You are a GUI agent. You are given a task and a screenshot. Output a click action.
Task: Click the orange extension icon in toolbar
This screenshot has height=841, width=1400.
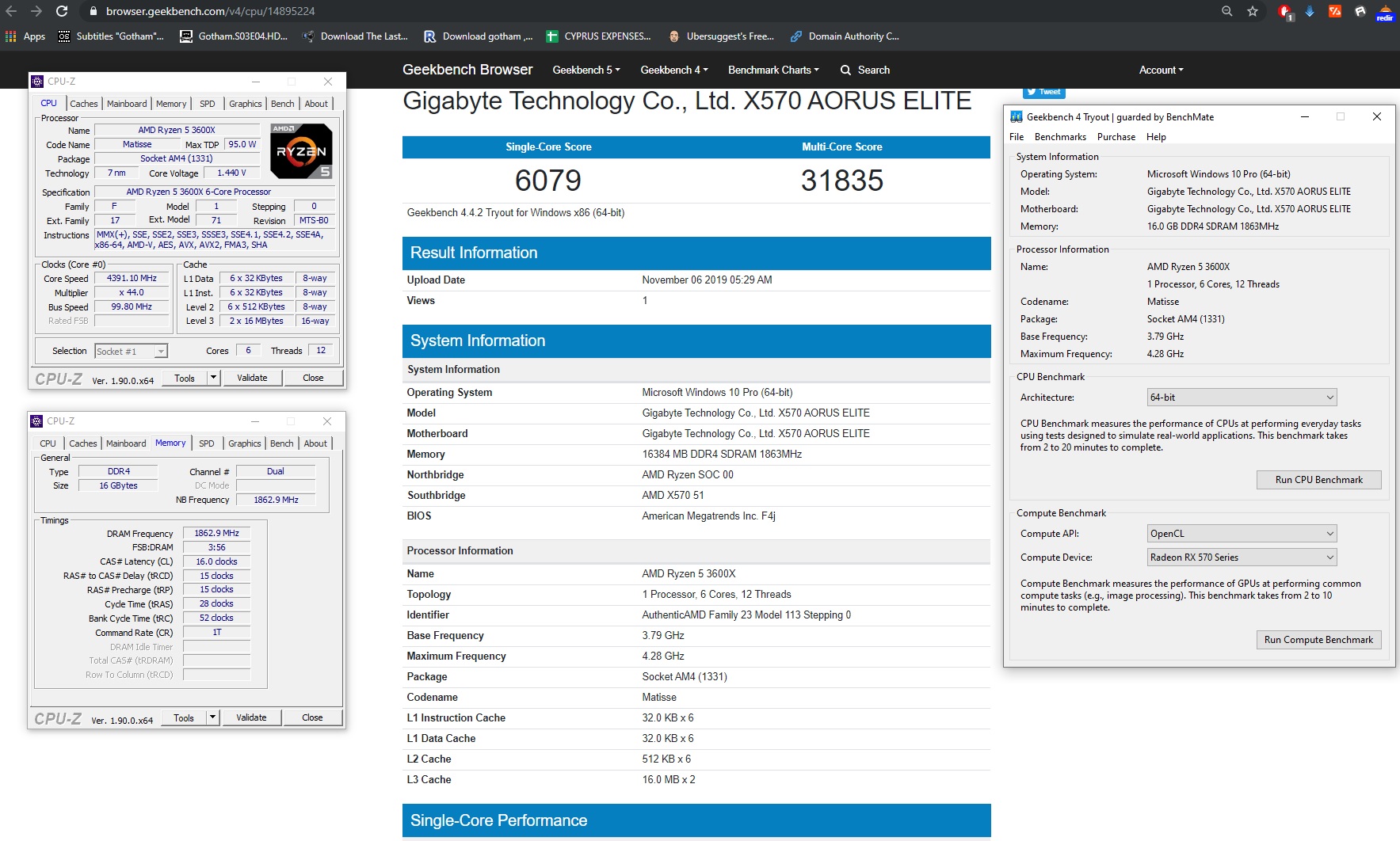[x=1335, y=11]
